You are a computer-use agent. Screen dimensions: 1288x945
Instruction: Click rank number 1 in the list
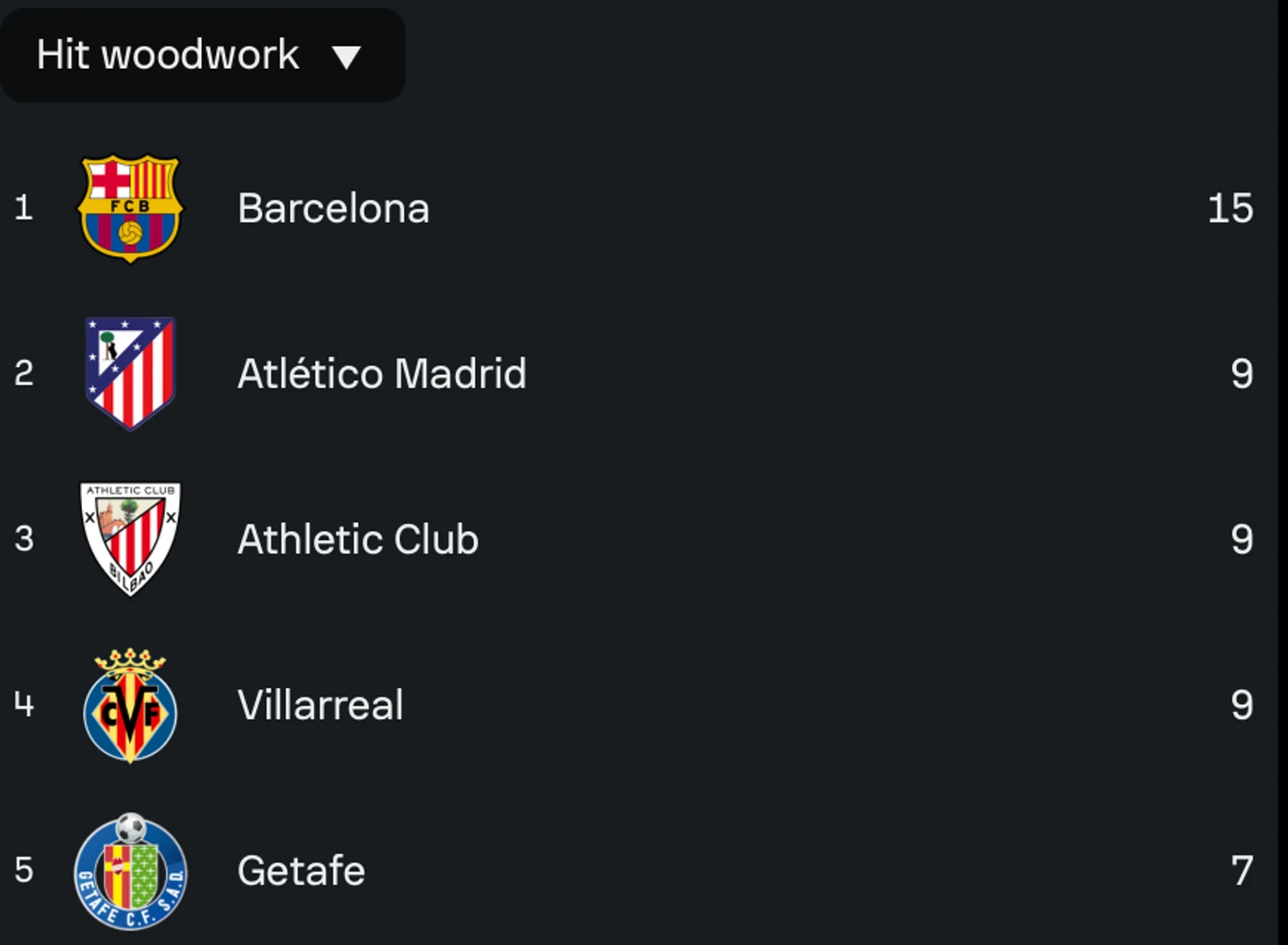click(24, 208)
